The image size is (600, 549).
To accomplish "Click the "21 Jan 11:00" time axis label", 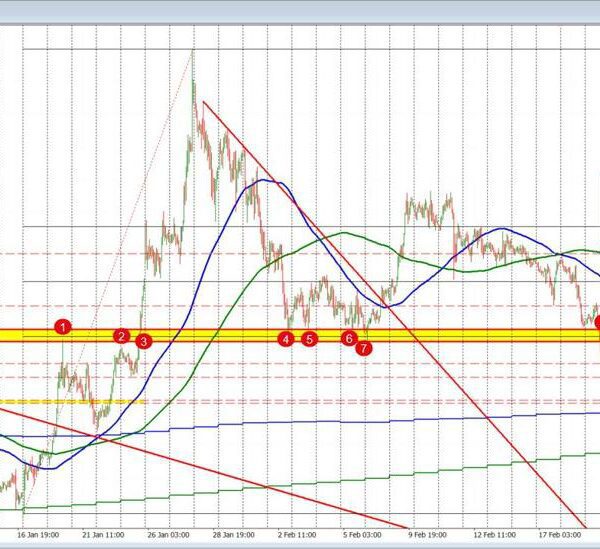I will [103, 534].
